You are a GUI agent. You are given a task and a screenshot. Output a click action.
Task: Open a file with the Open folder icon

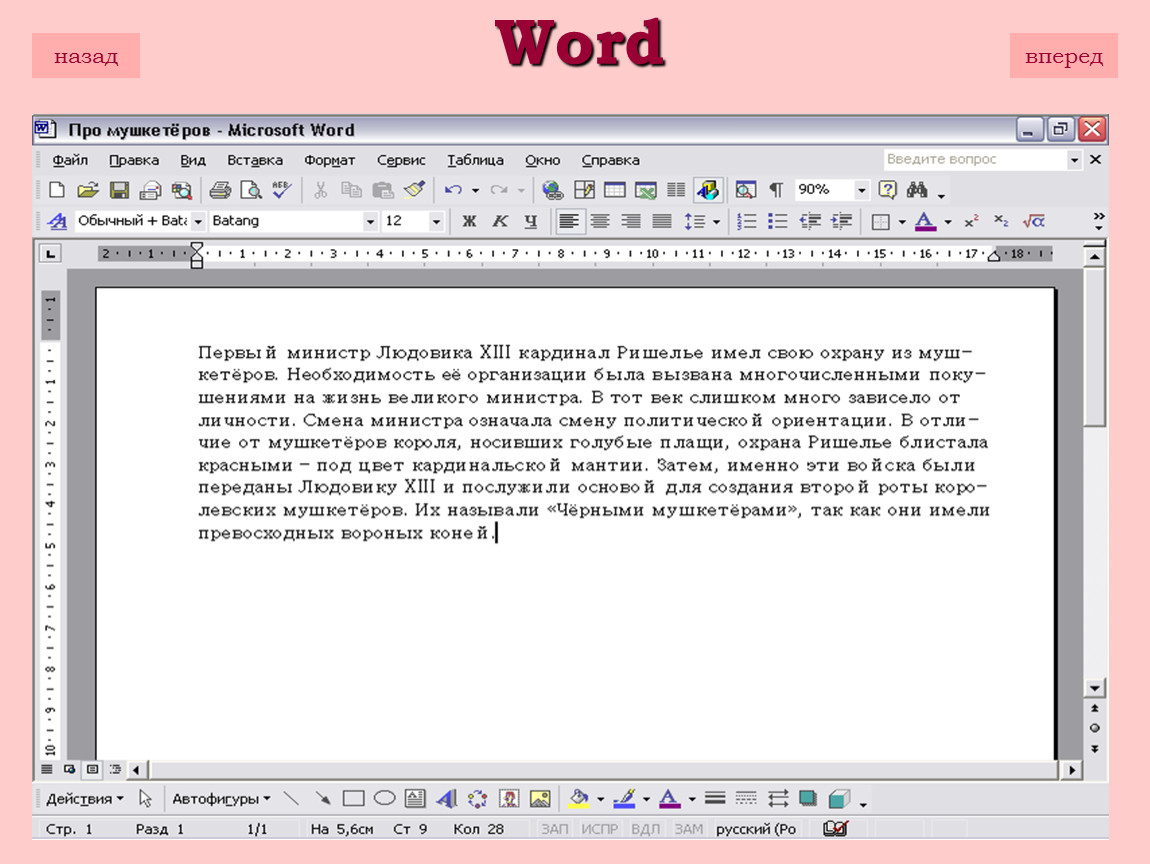coord(88,191)
